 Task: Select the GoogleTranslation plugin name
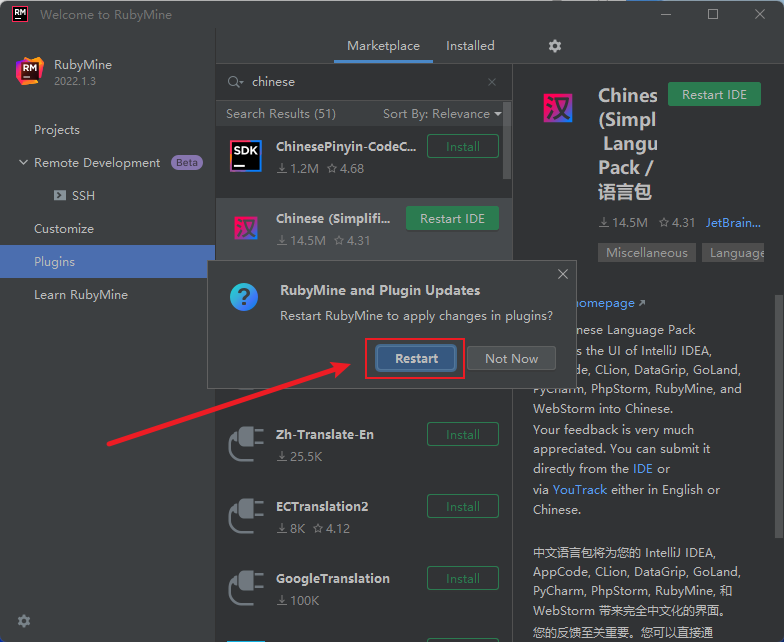click(332, 578)
